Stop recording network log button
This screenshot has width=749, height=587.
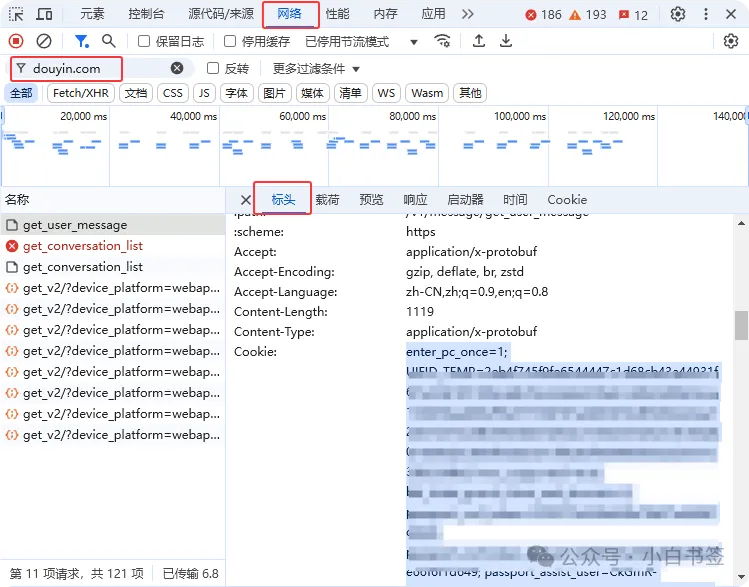click(x=16, y=42)
